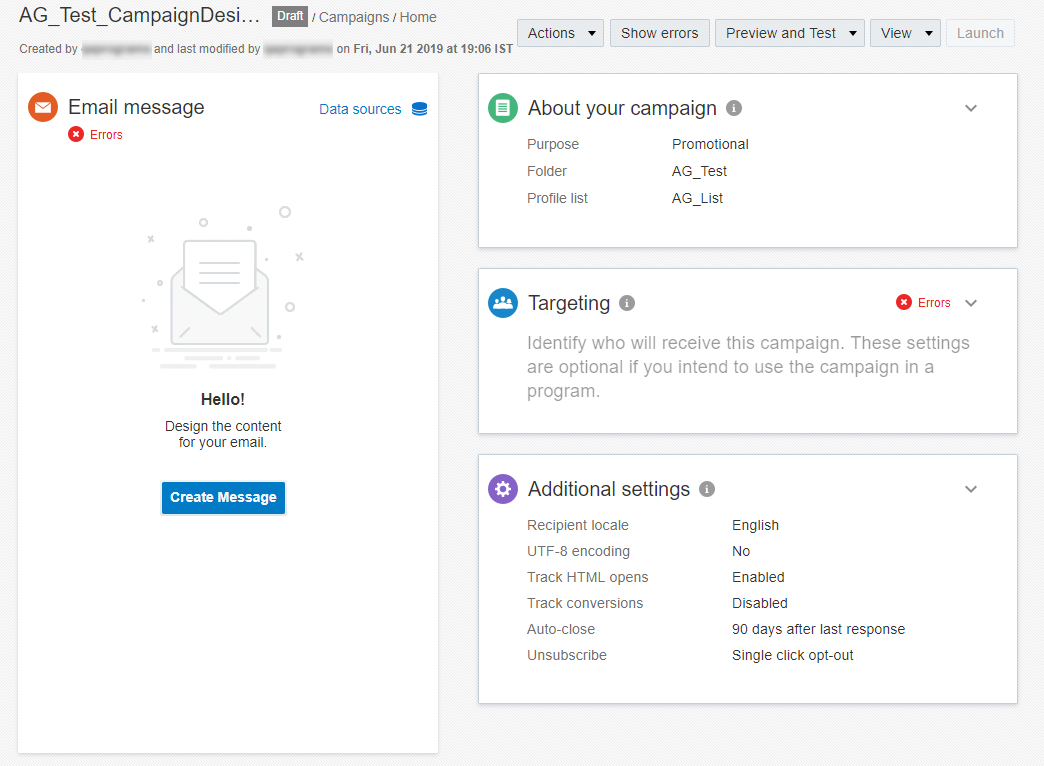
Task: Click the orange Email message envelope icon
Action: coord(43,107)
